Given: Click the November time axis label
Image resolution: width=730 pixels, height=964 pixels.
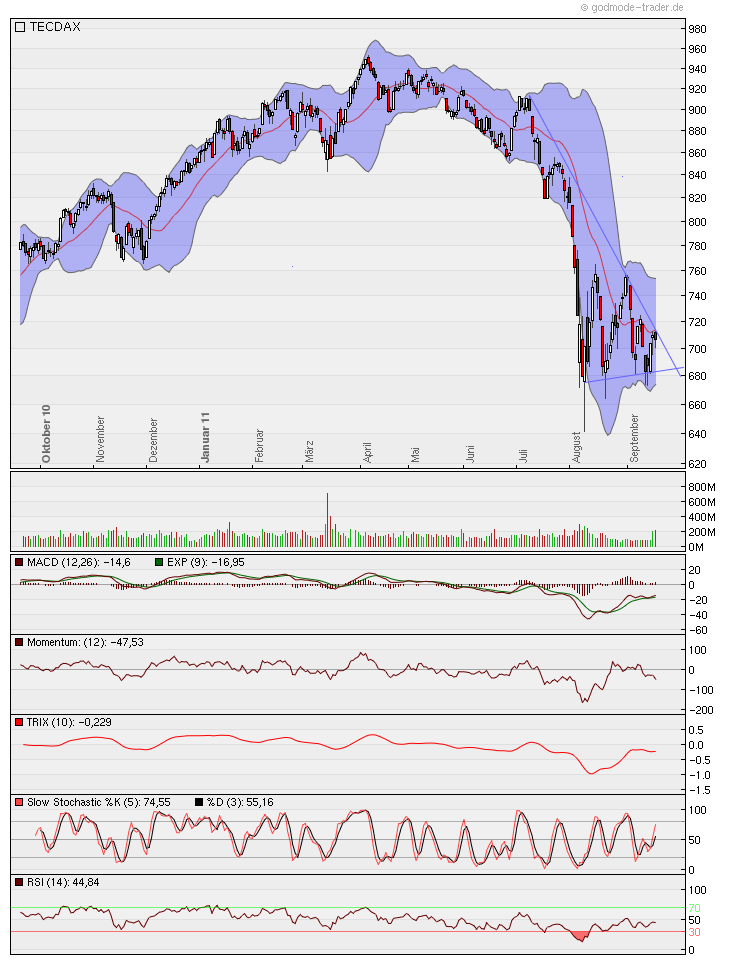Looking at the screenshot, I should [100, 439].
